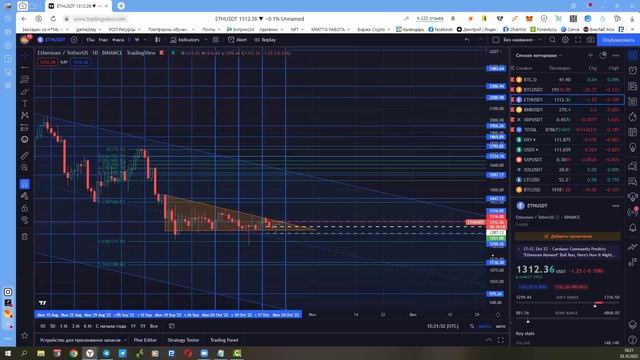Click the price scale USDT currency dropdown
Image resolution: width=640 pixels, height=360 pixels.
tap(496, 52)
